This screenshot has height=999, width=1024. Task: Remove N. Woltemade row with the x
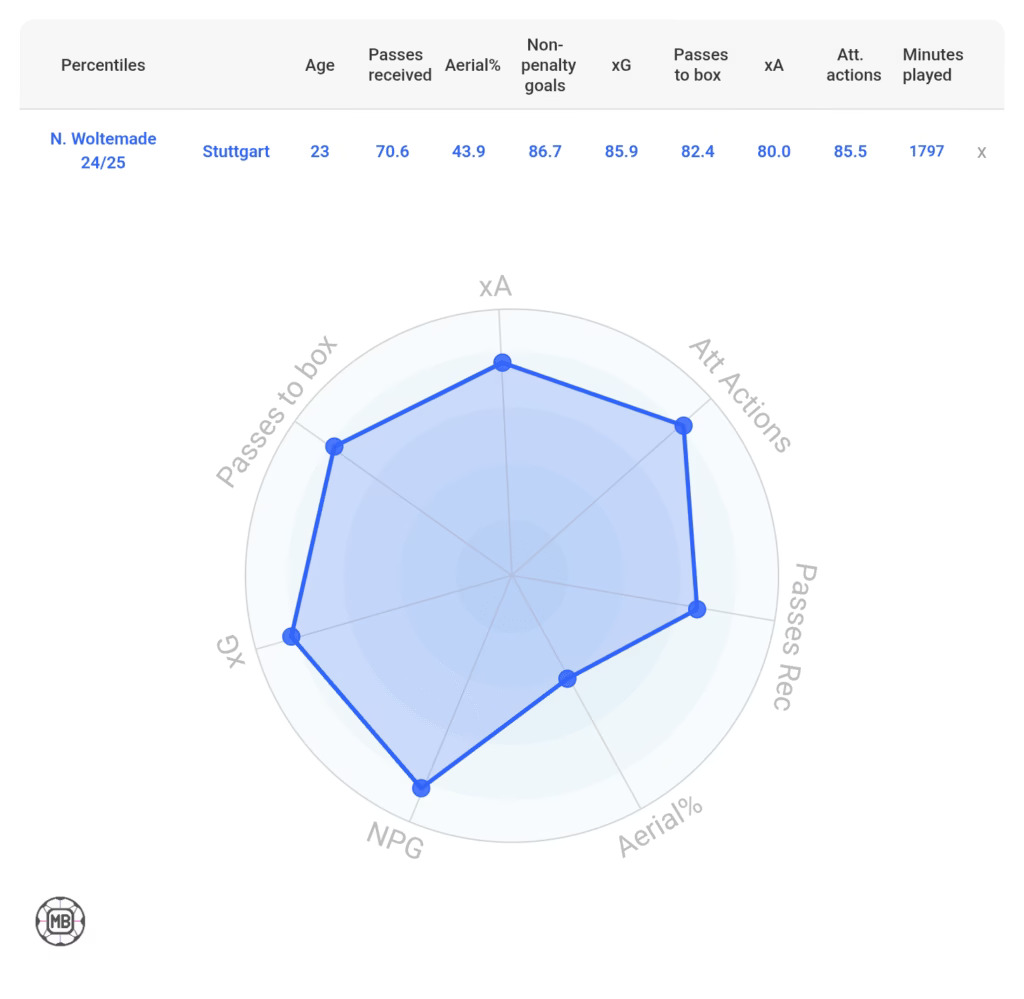(981, 152)
